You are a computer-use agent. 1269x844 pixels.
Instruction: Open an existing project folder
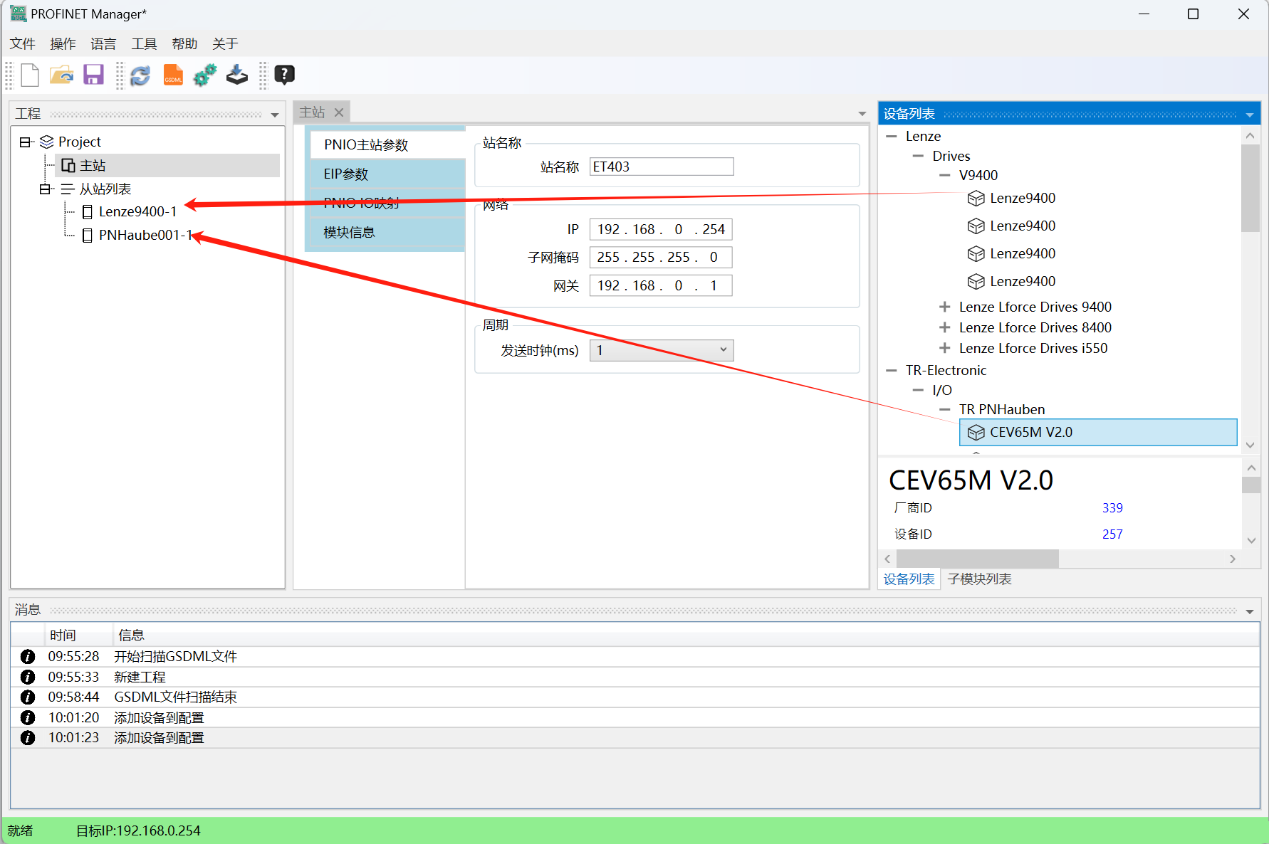coord(62,75)
